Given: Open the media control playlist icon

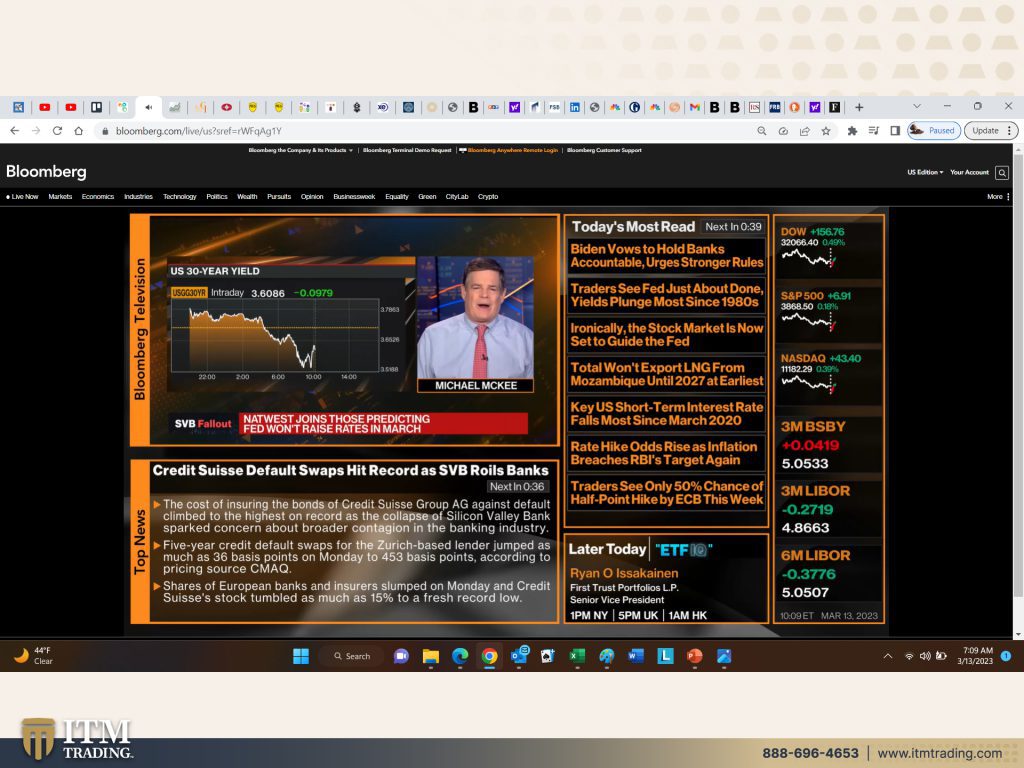Looking at the screenshot, I should coord(874,131).
